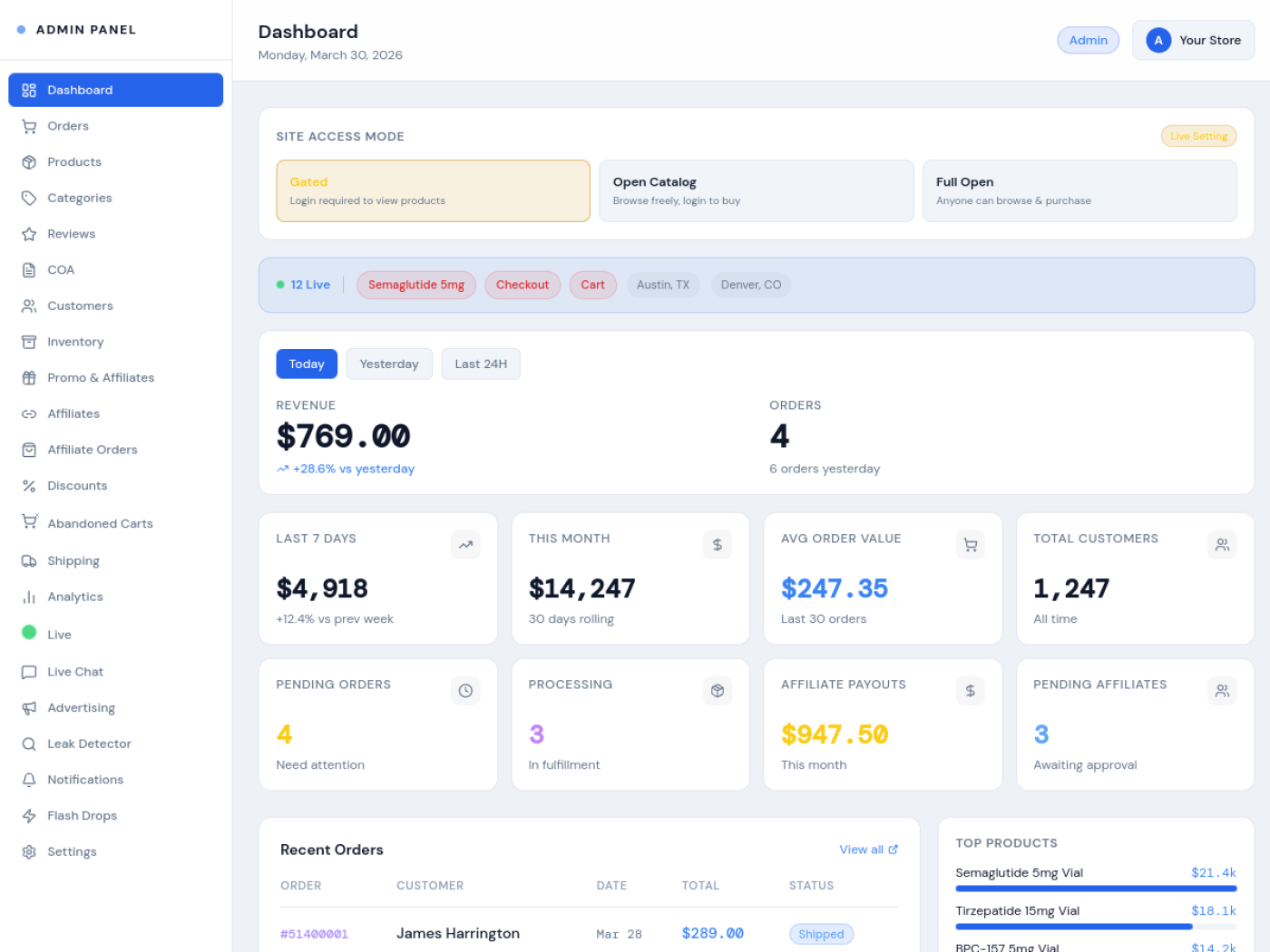This screenshot has width=1270, height=952.
Task: Open the View all orders link
Action: click(867, 850)
